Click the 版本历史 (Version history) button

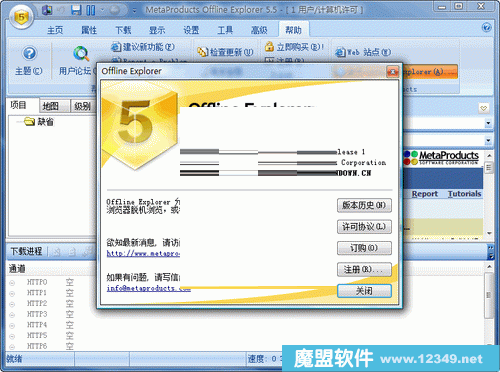364,205
